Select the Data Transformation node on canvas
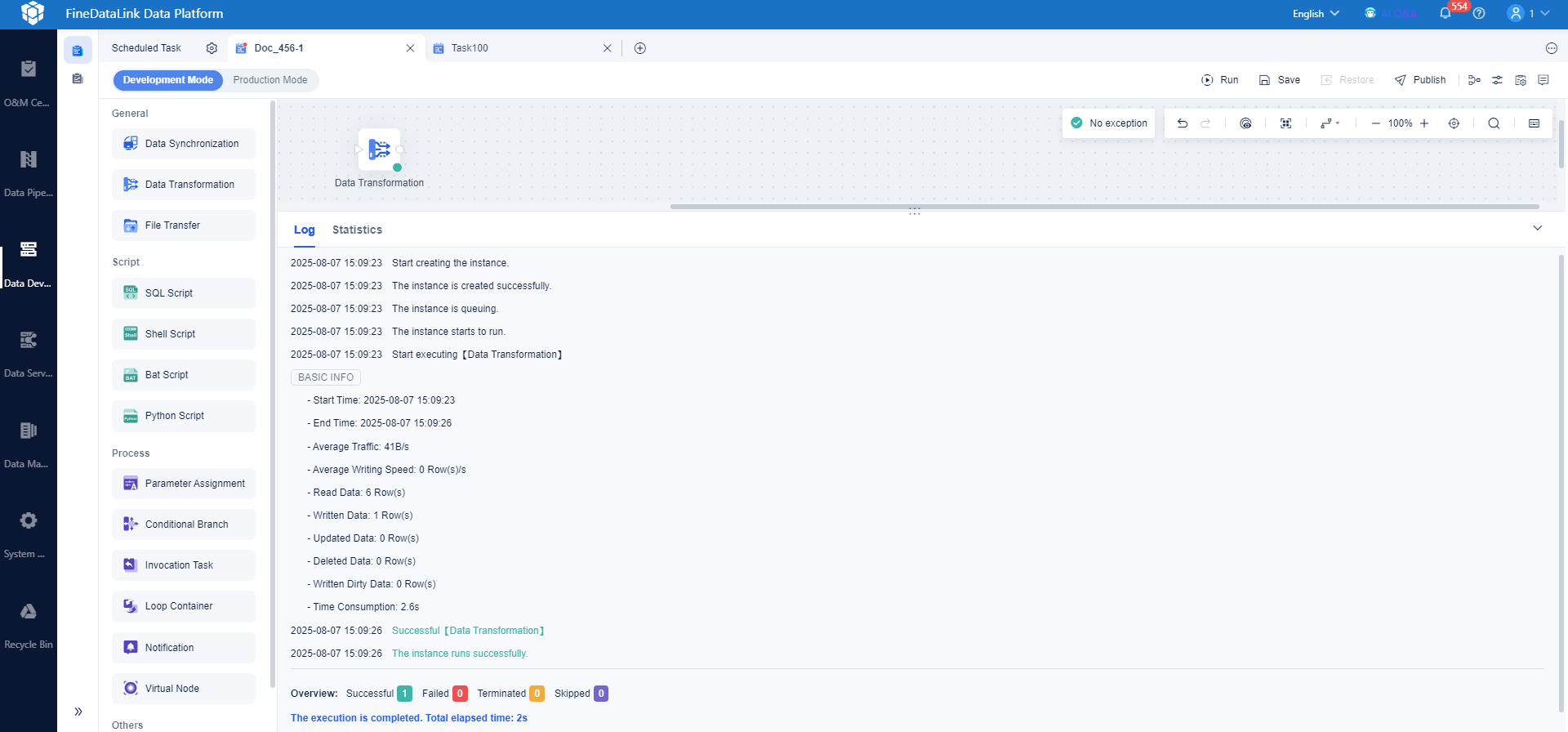Image resolution: width=1568 pixels, height=732 pixels. [379, 150]
